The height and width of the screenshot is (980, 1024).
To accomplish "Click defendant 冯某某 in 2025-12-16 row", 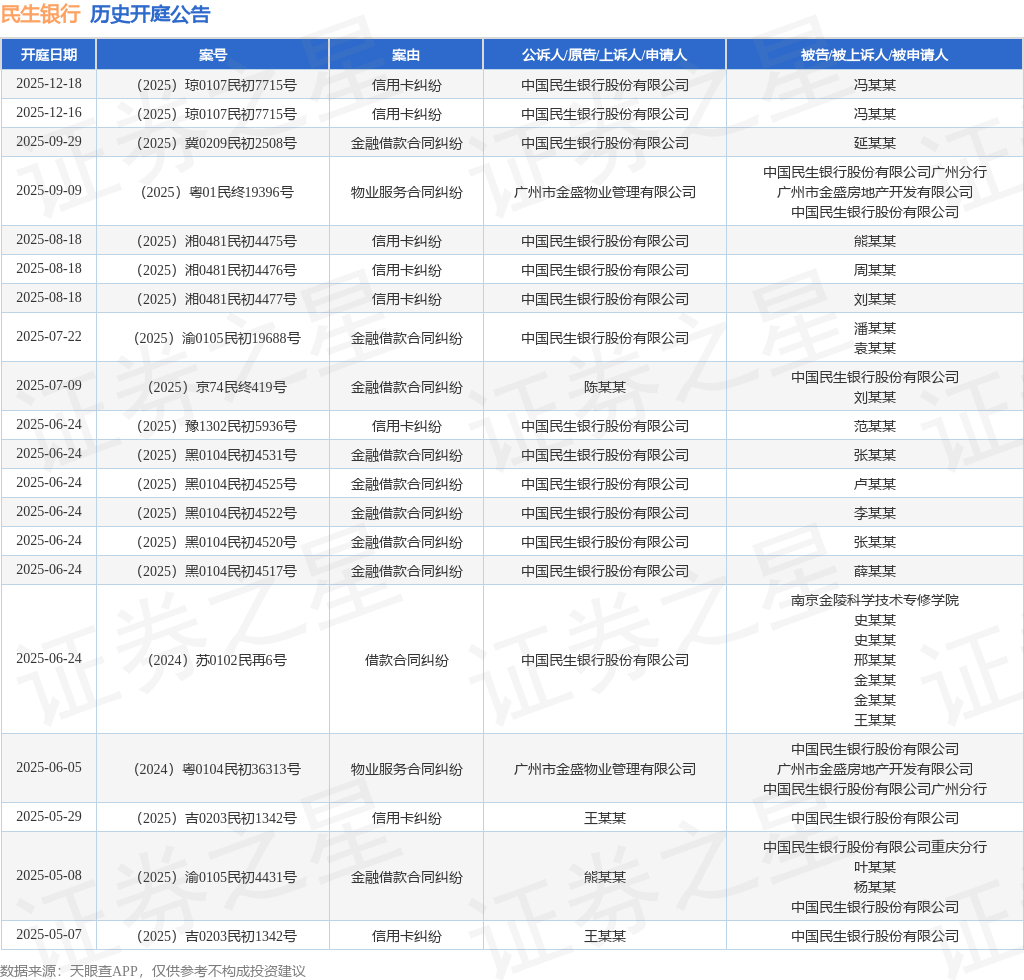I will 874,114.
